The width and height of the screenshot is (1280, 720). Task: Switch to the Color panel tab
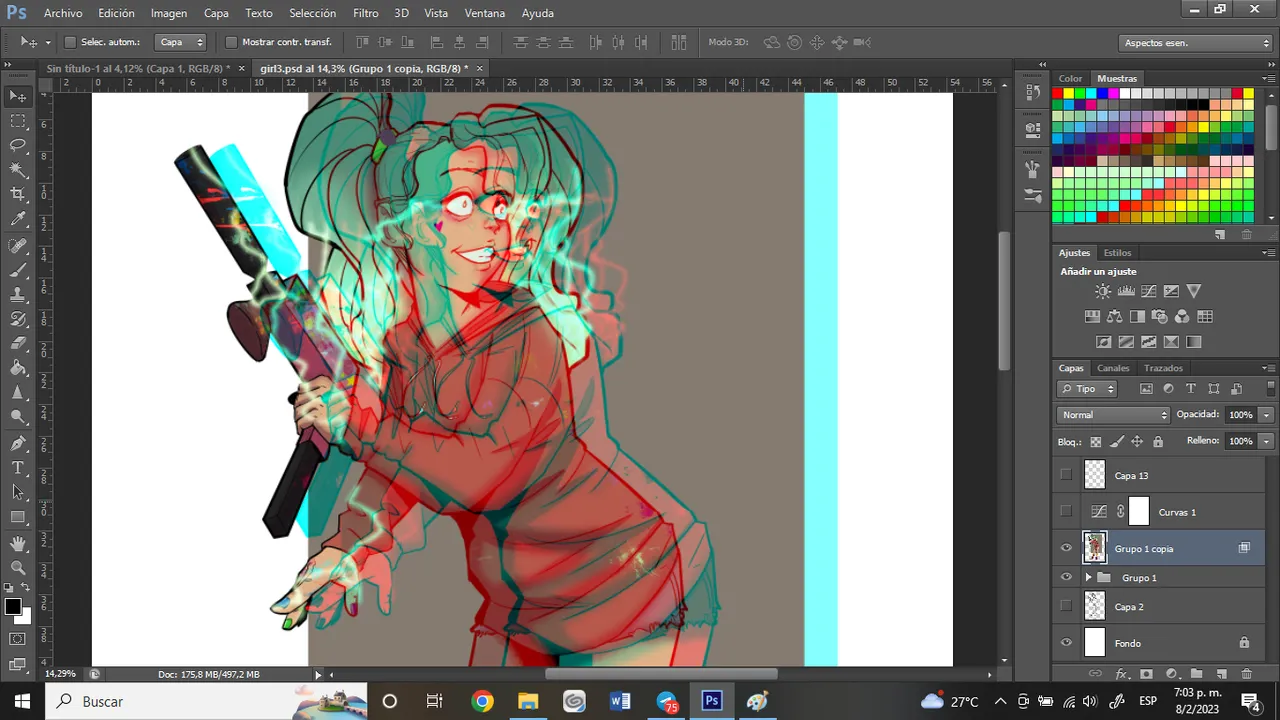coord(1070,78)
